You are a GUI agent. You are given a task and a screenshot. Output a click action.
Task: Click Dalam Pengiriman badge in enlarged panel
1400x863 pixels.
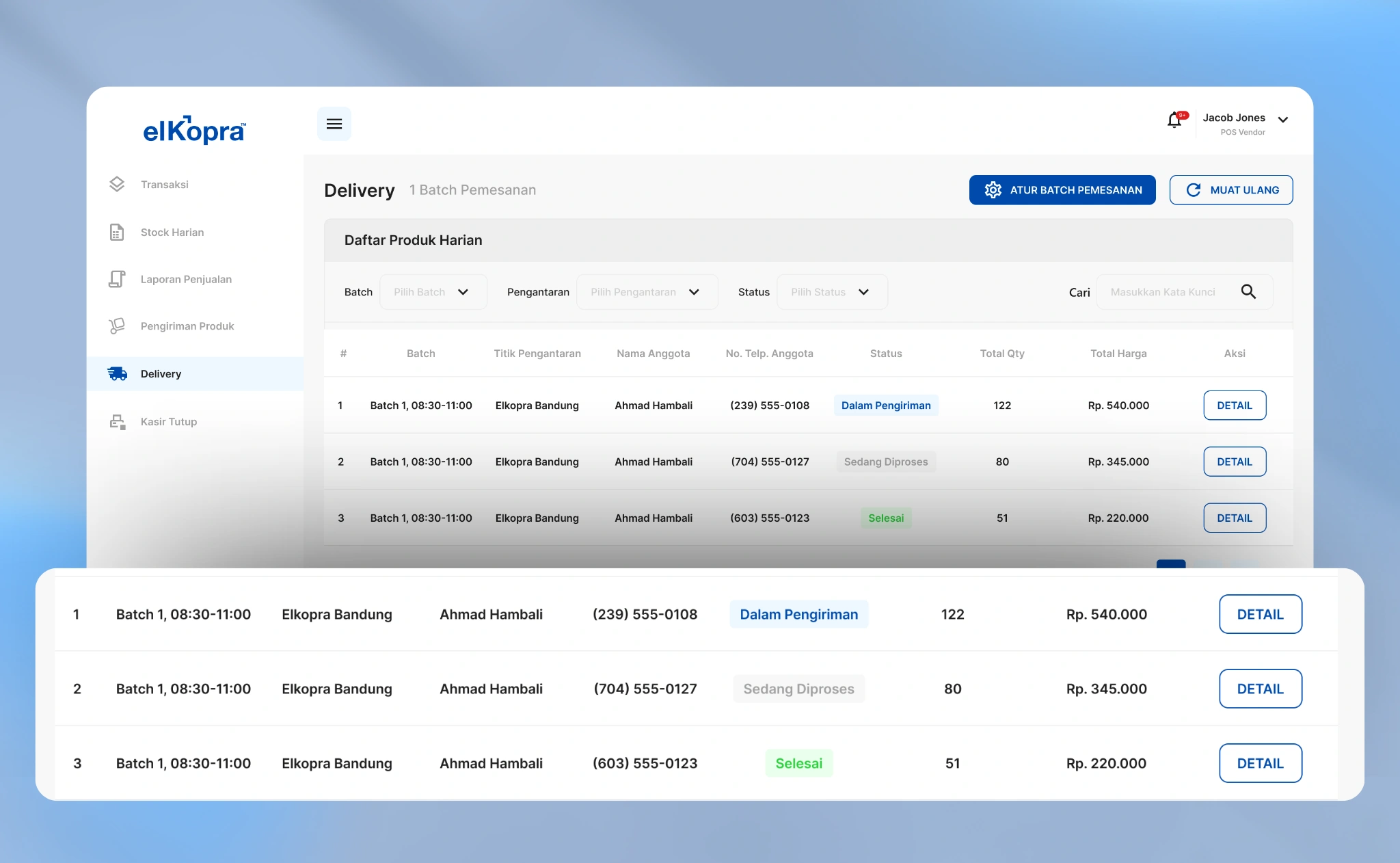click(x=799, y=614)
